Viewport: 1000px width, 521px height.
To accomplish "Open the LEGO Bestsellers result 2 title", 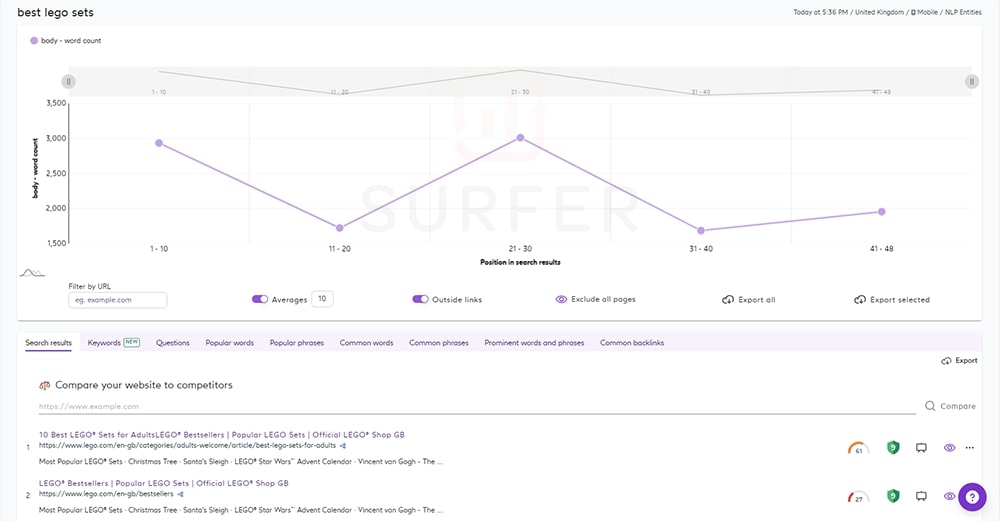I will click(164, 483).
